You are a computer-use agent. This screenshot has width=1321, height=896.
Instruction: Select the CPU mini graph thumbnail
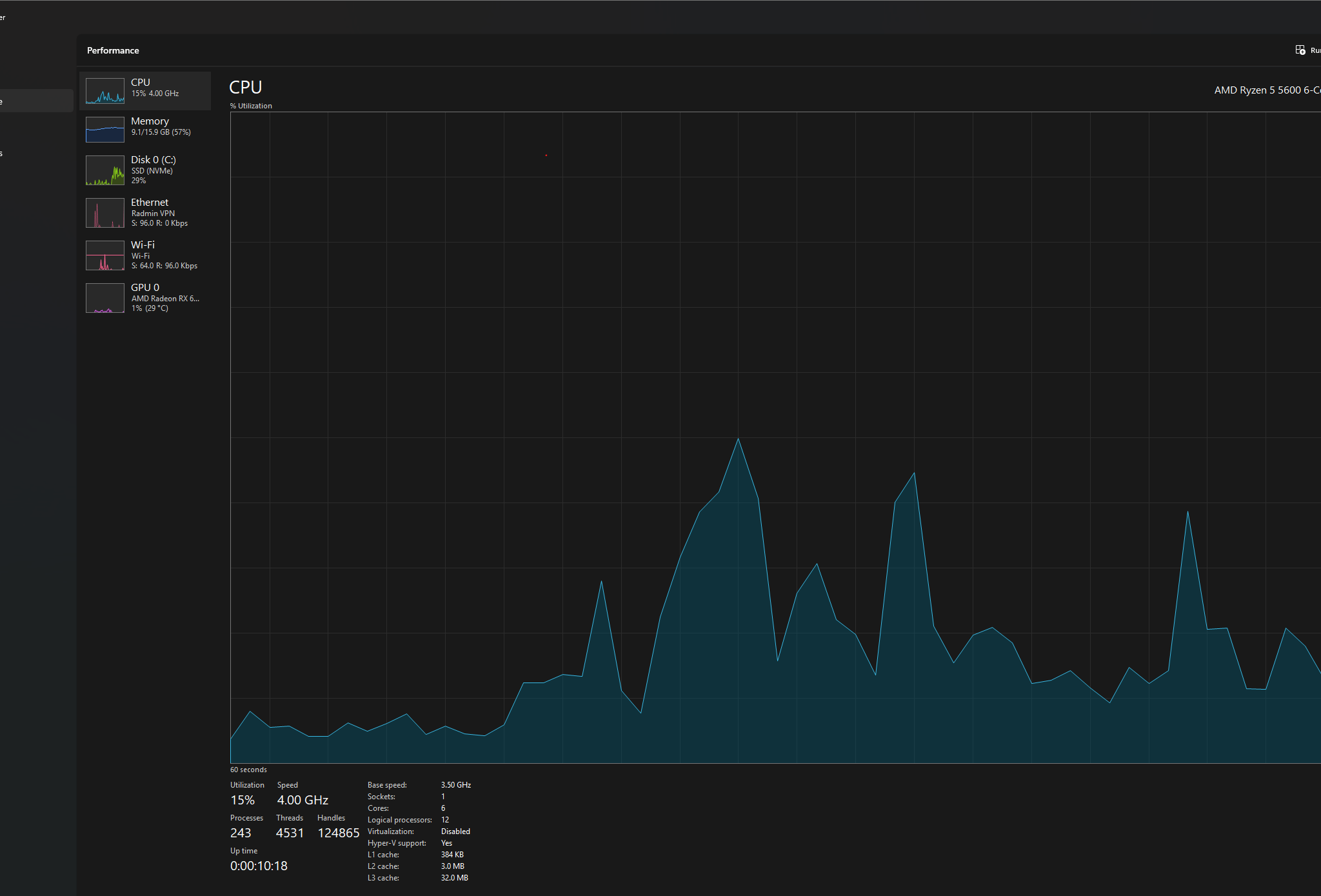pyautogui.click(x=105, y=91)
